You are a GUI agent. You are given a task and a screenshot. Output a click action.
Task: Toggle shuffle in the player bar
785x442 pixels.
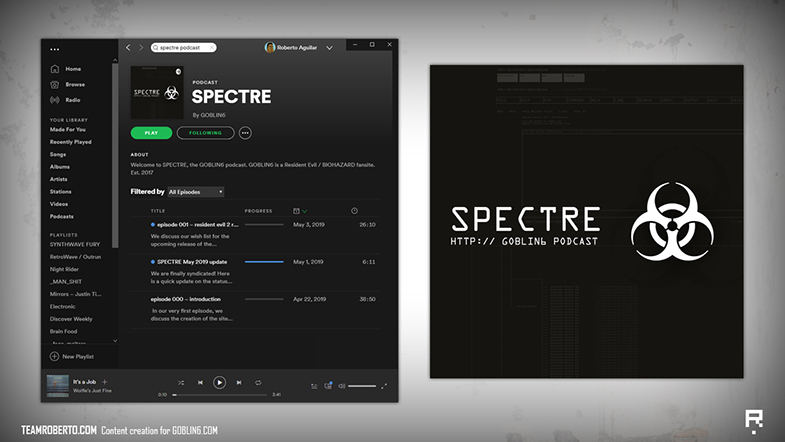click(181, 382)
